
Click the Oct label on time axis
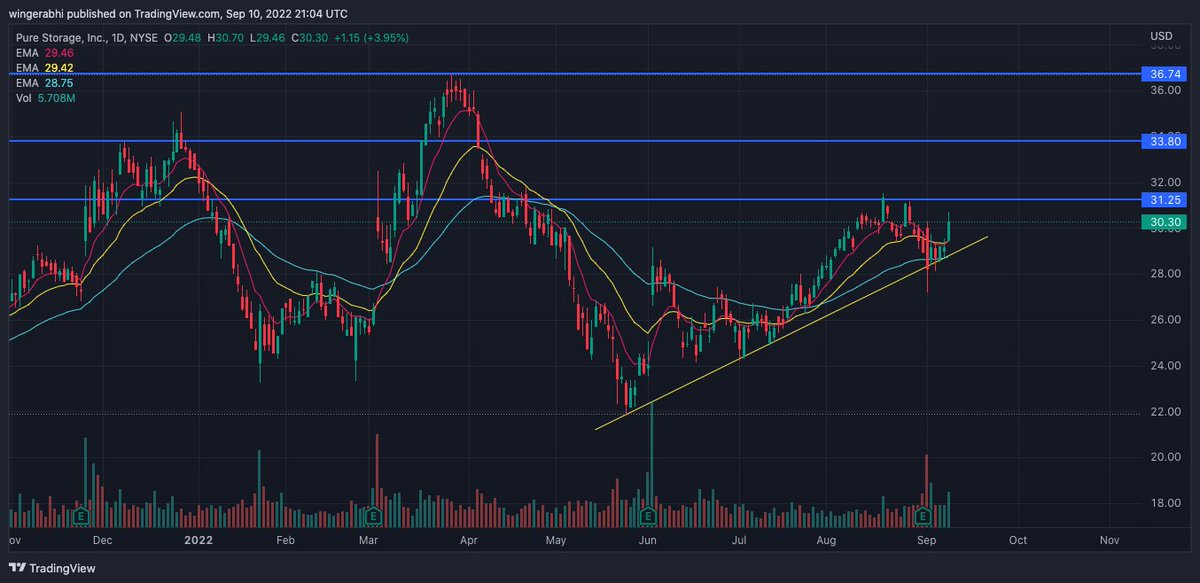coord(1017,539)
